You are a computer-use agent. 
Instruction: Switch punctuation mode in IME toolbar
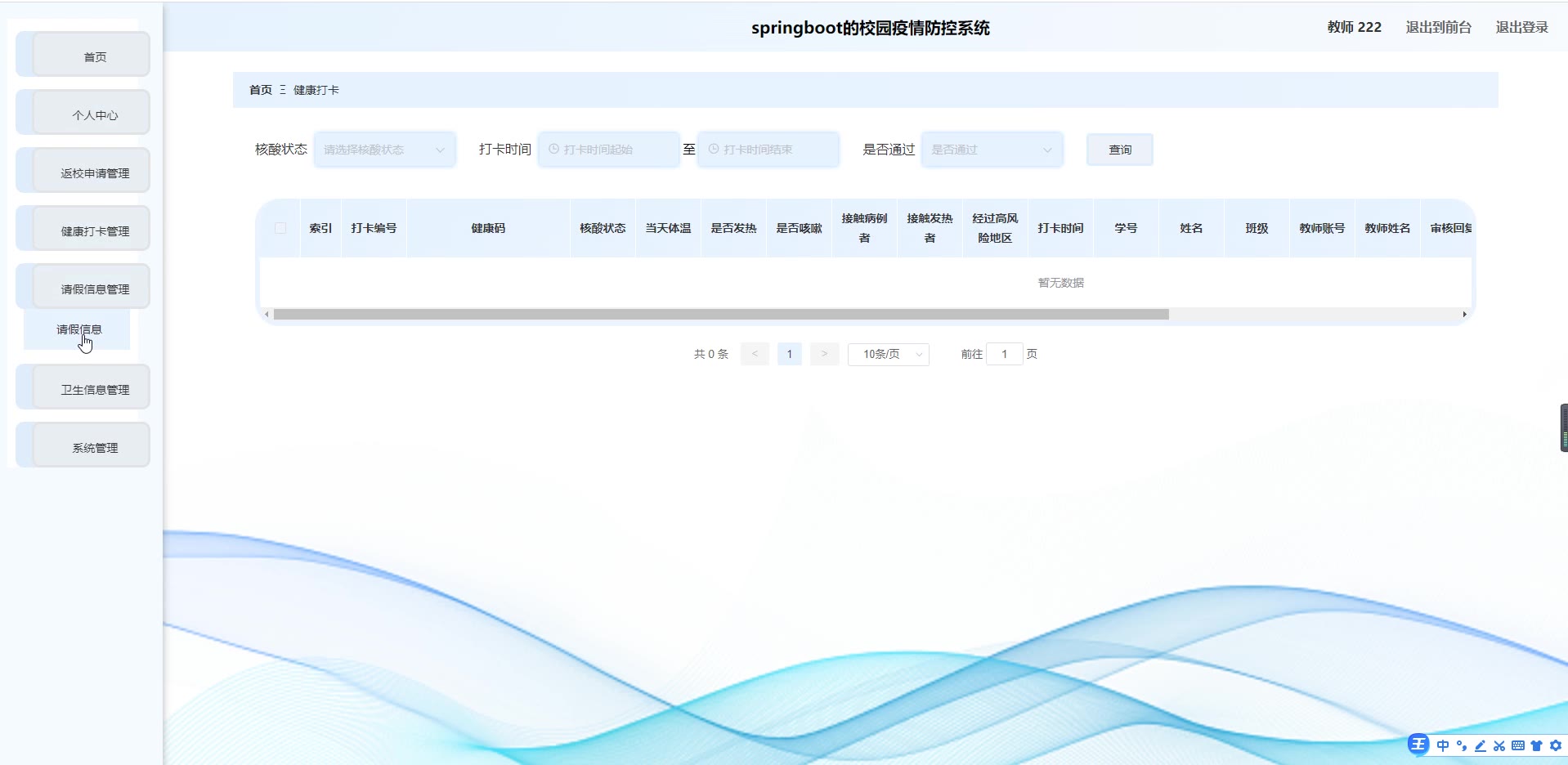1462,745
